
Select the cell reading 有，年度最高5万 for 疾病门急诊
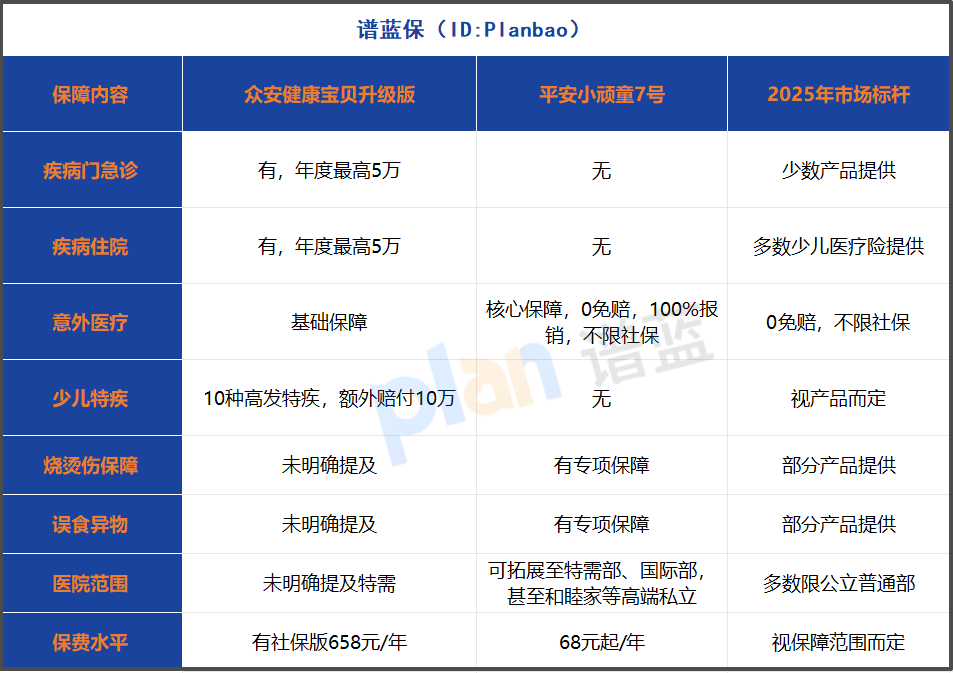(328, 170)
